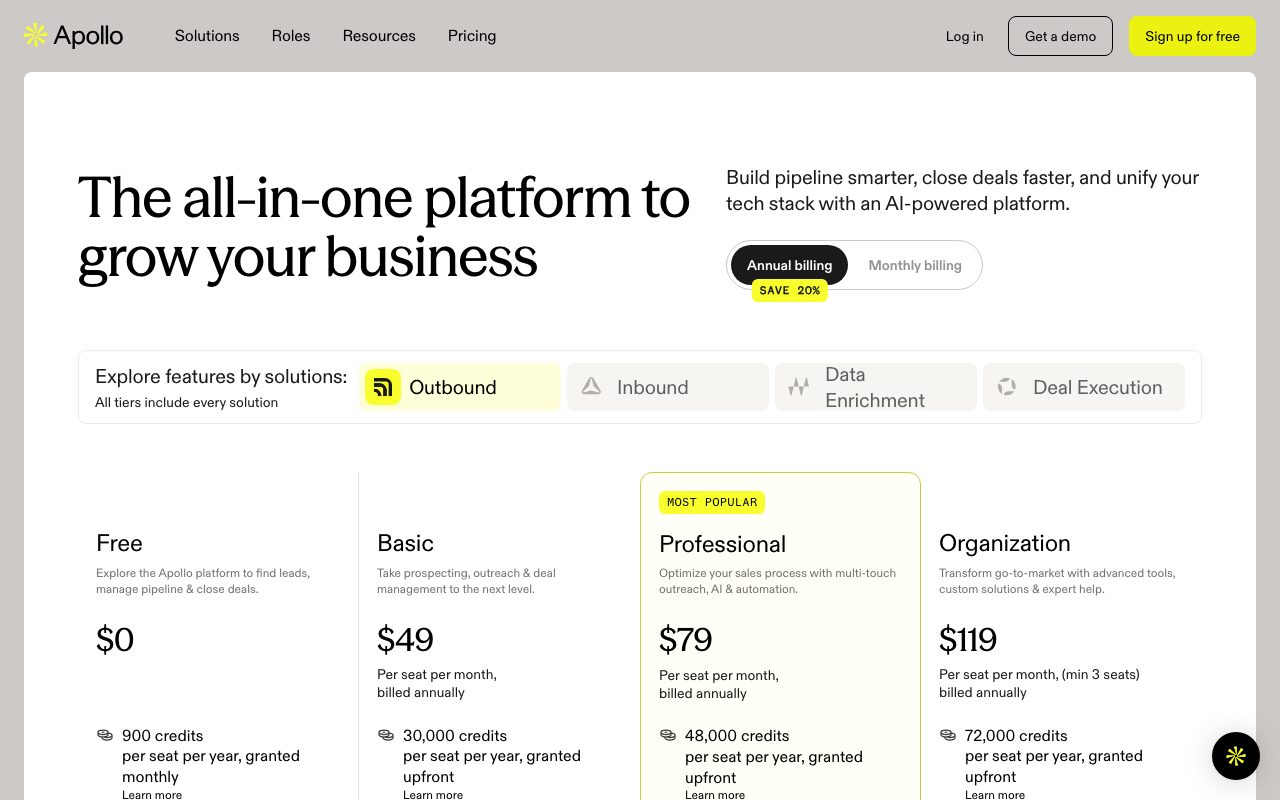Click Sign up for free

(1192, 36)
